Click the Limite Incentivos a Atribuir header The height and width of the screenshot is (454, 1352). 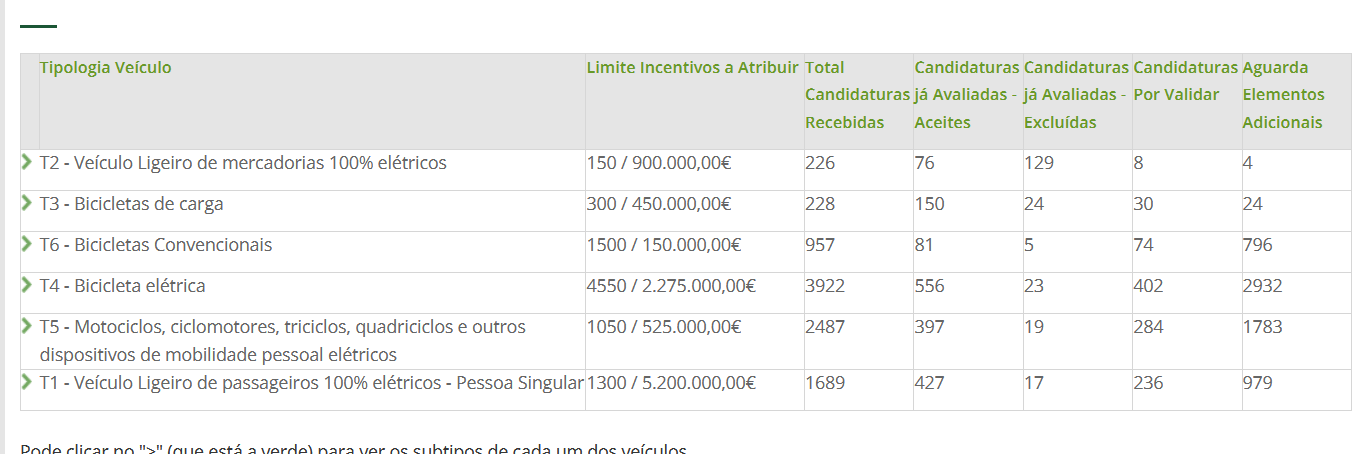pos(692,68)
